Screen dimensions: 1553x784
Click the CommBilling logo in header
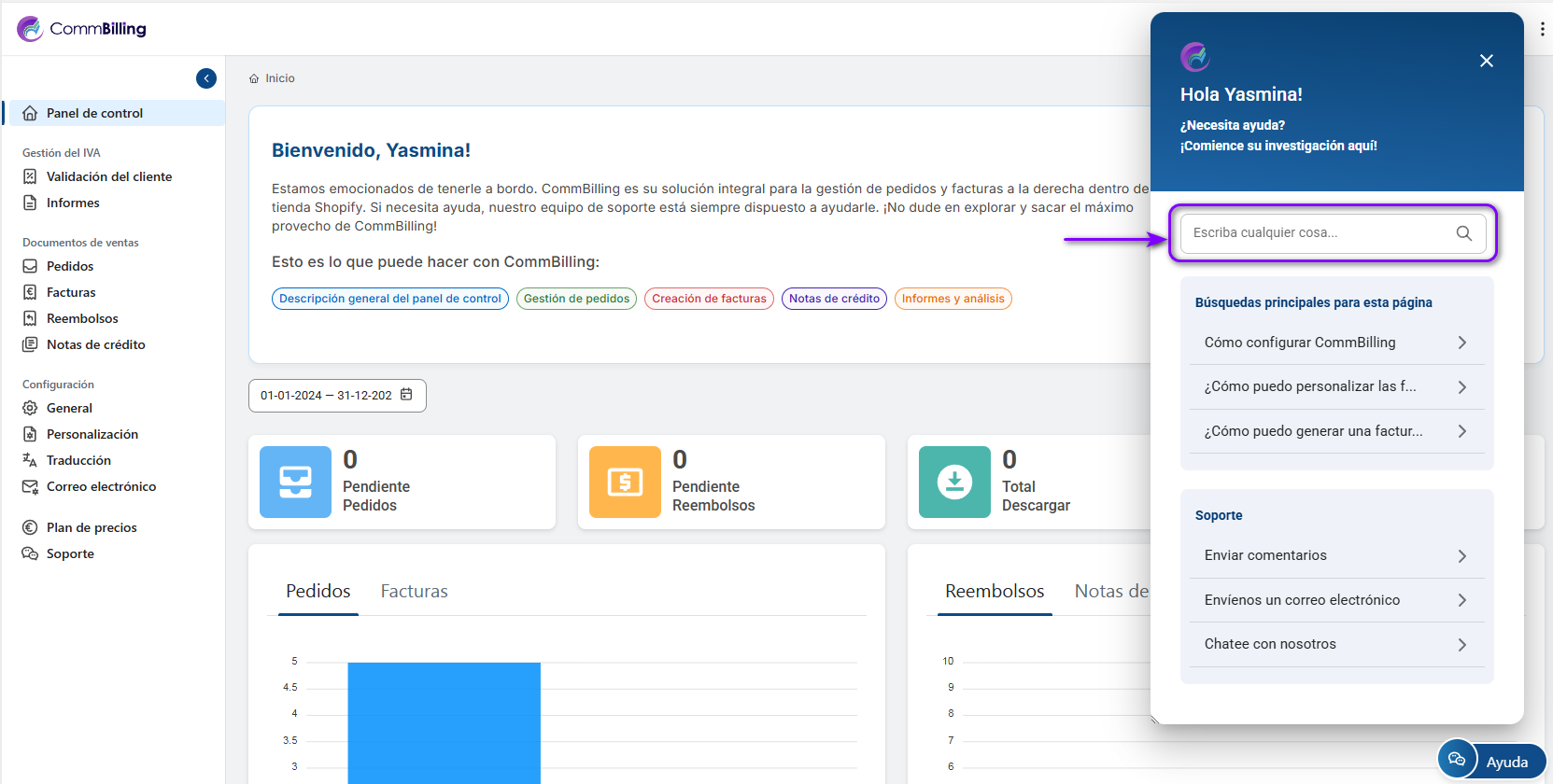coord(82,29)
